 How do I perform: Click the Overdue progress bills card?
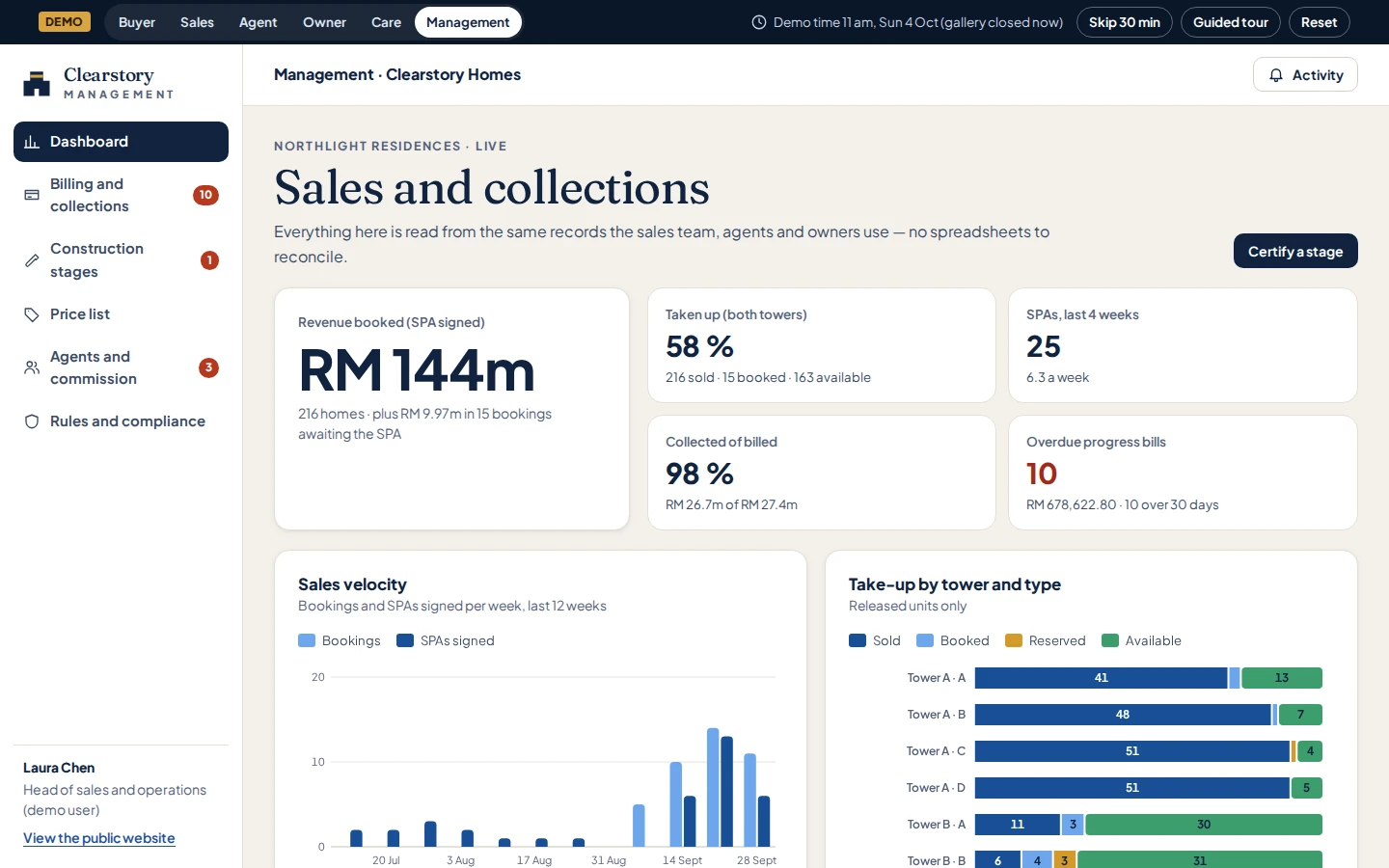1183,473
